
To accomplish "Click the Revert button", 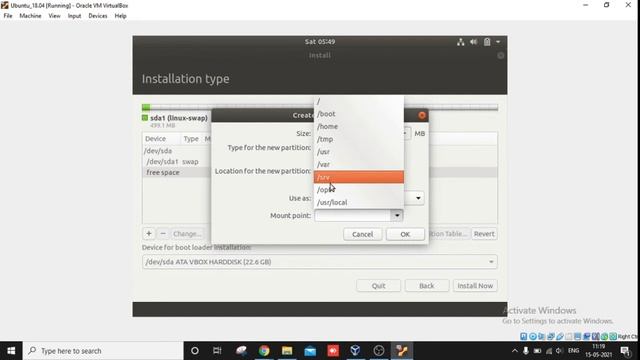I will point(484,234).
